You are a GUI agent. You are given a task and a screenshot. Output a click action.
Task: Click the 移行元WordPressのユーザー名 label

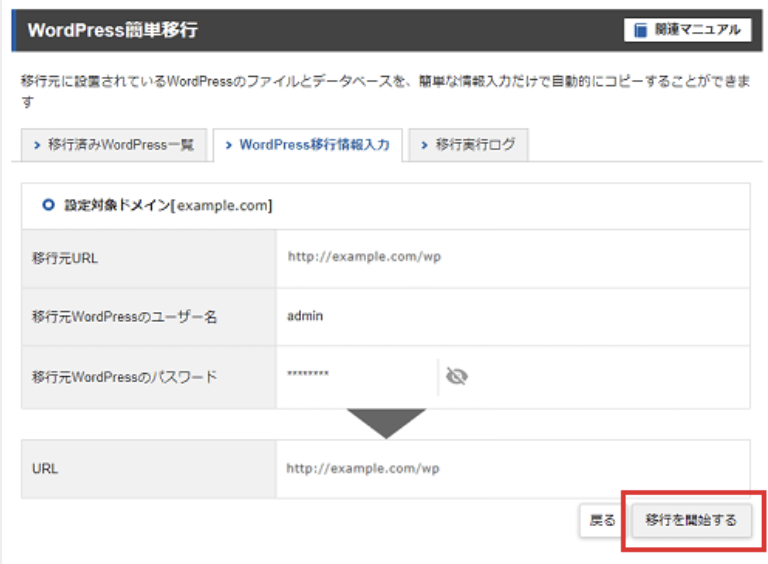click(x=124, y=317)
